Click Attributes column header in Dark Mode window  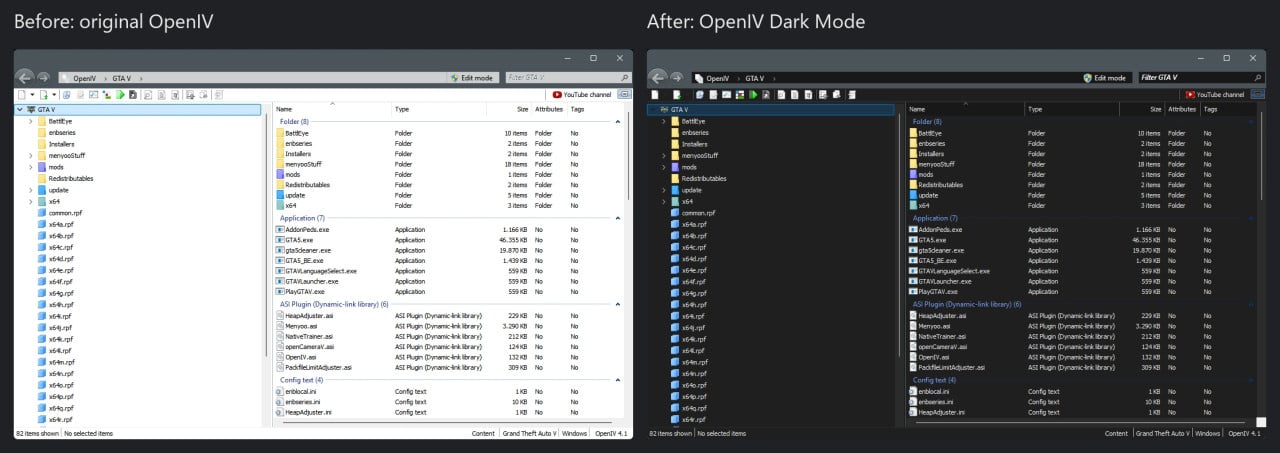click(1182, 109)
